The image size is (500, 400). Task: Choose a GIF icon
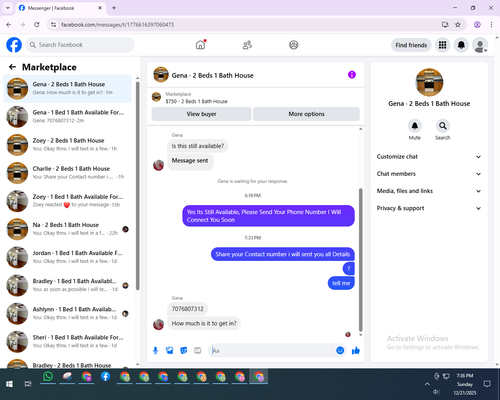198,350
